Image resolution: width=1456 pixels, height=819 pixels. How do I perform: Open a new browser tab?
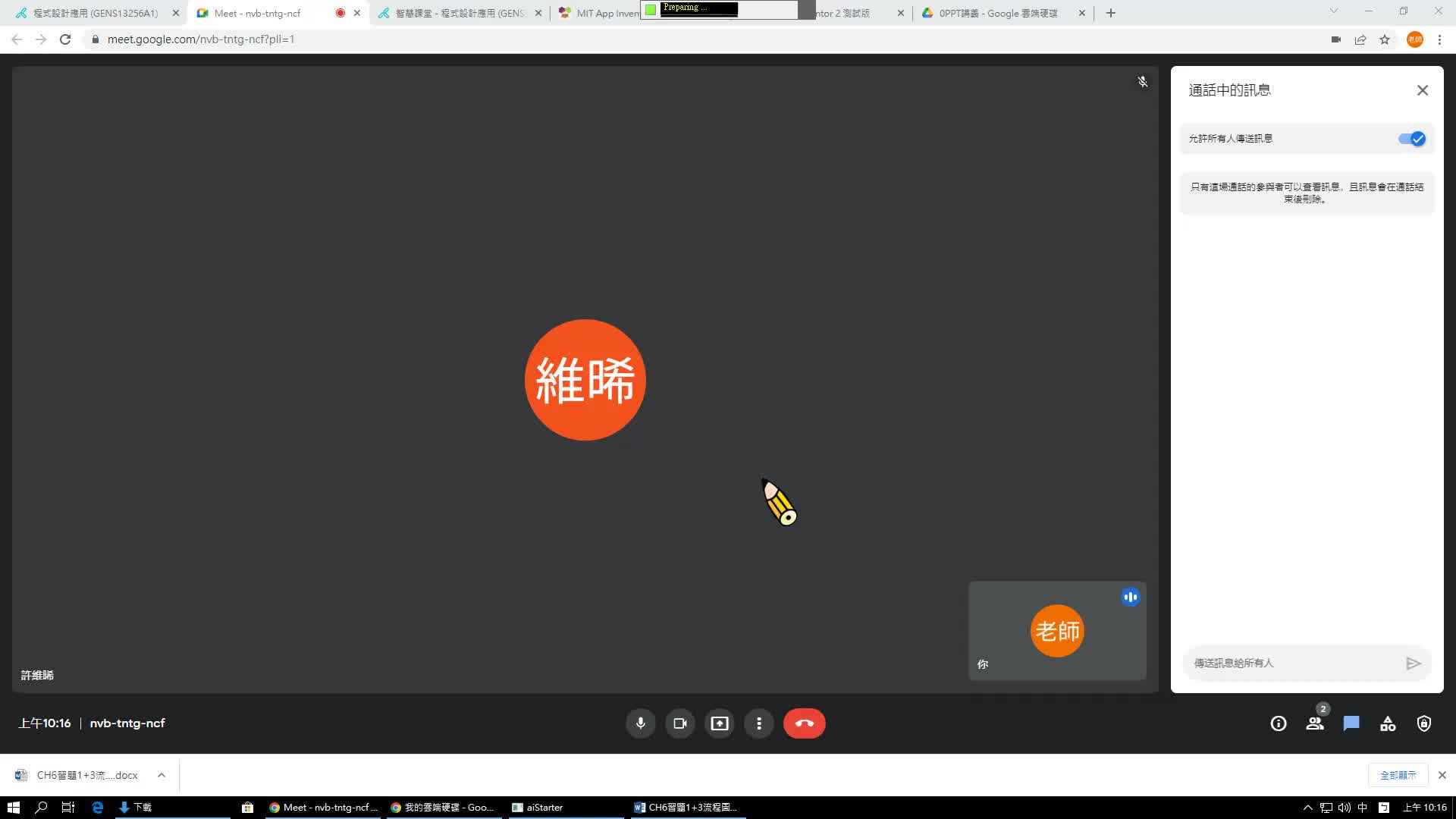[1111, 13]
